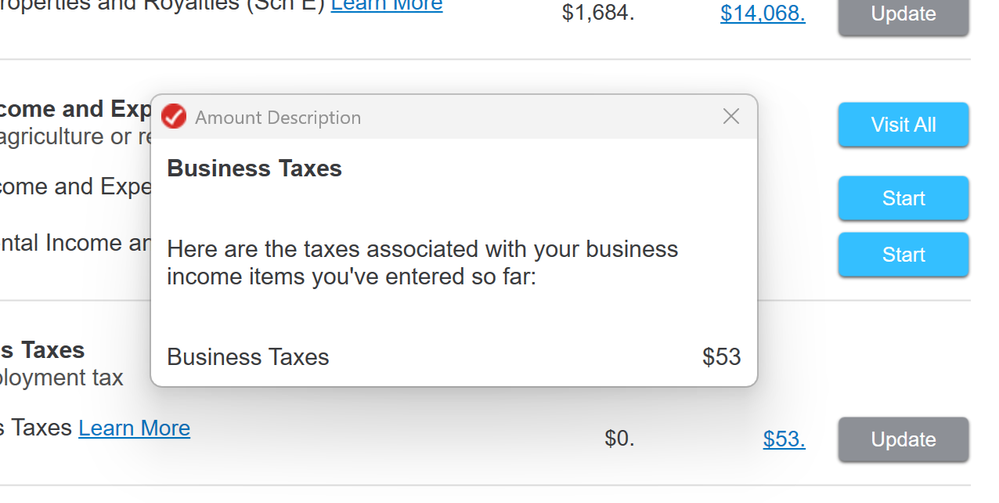
Task: Click the $1,684. amount in Royalties row
Action: (597, 14)
